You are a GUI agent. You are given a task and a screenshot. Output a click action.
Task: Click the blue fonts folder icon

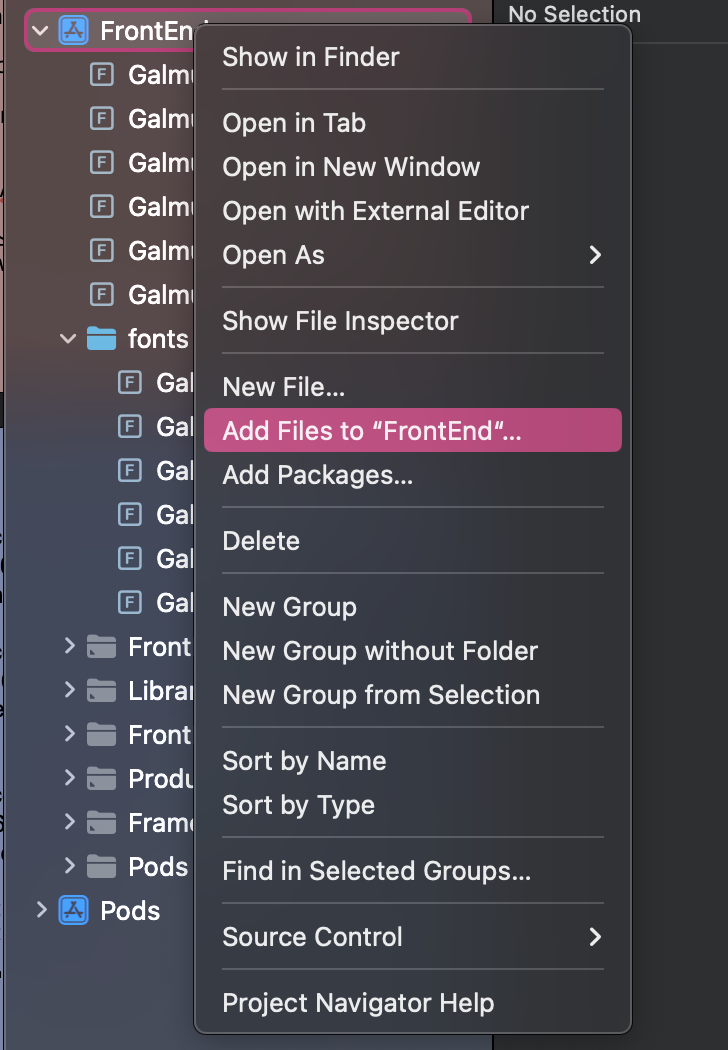(x=102, y=339)
